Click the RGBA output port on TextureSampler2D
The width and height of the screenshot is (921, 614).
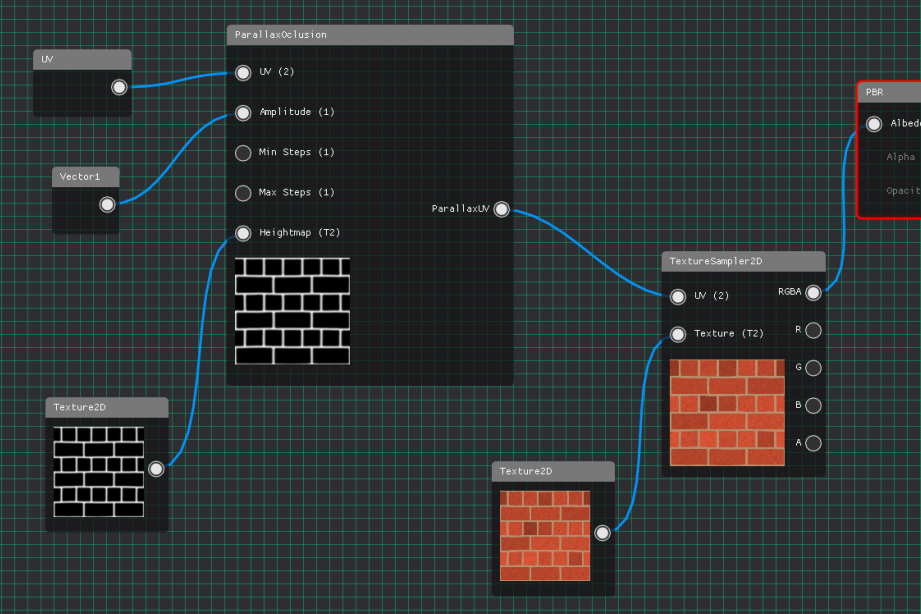(x=813, y=293)
